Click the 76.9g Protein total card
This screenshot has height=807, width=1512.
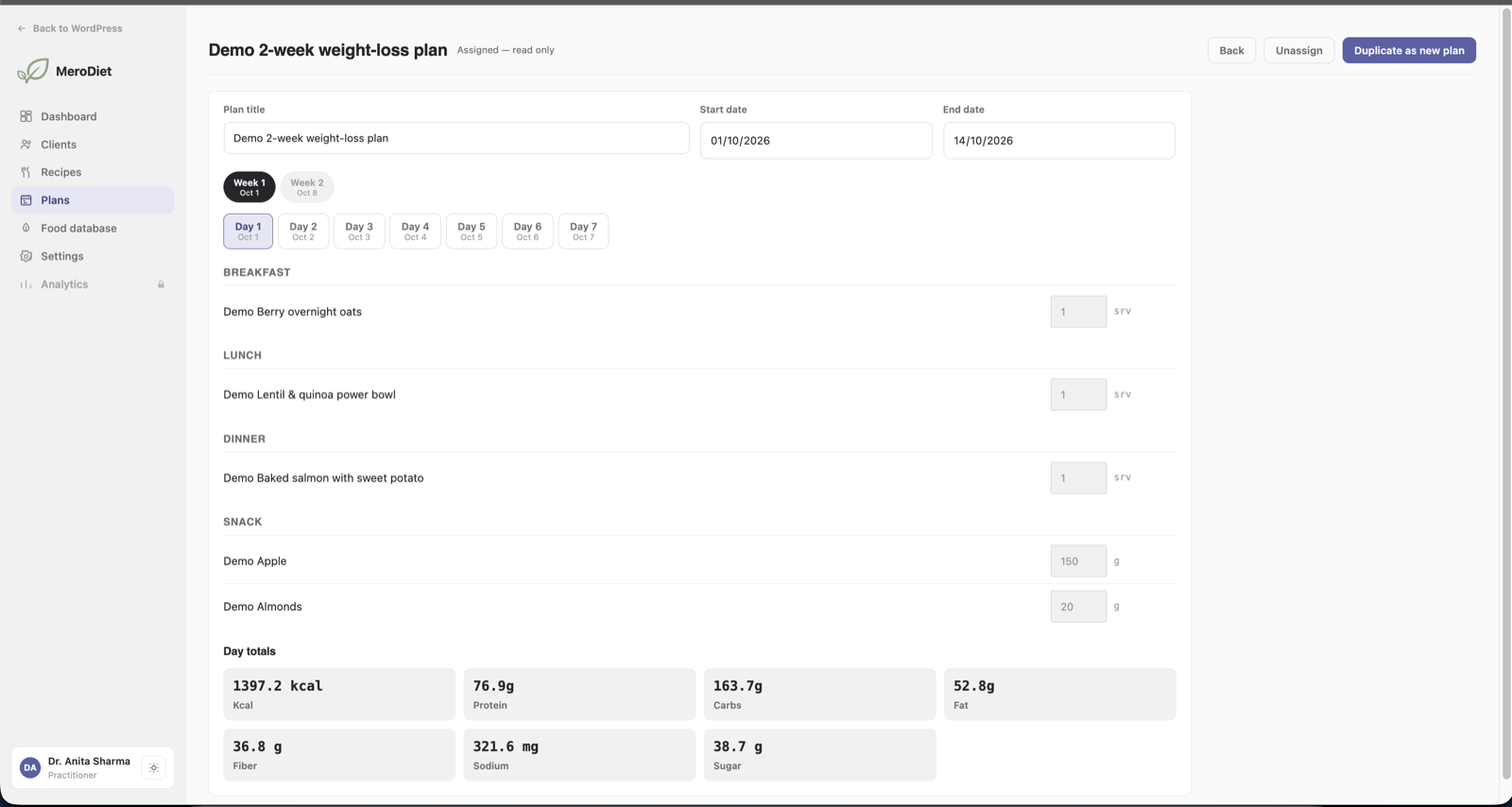(579, 695)
